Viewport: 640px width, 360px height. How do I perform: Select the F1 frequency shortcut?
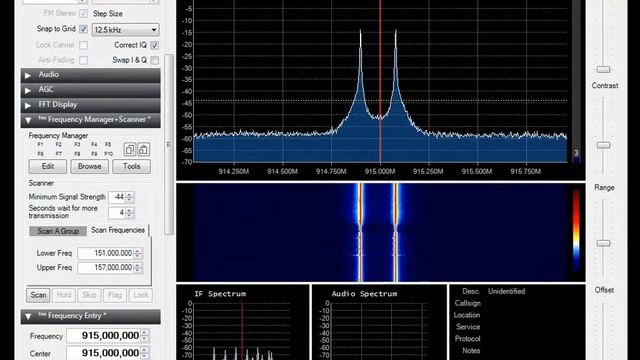pyautogui.click(x=40, y=144)
